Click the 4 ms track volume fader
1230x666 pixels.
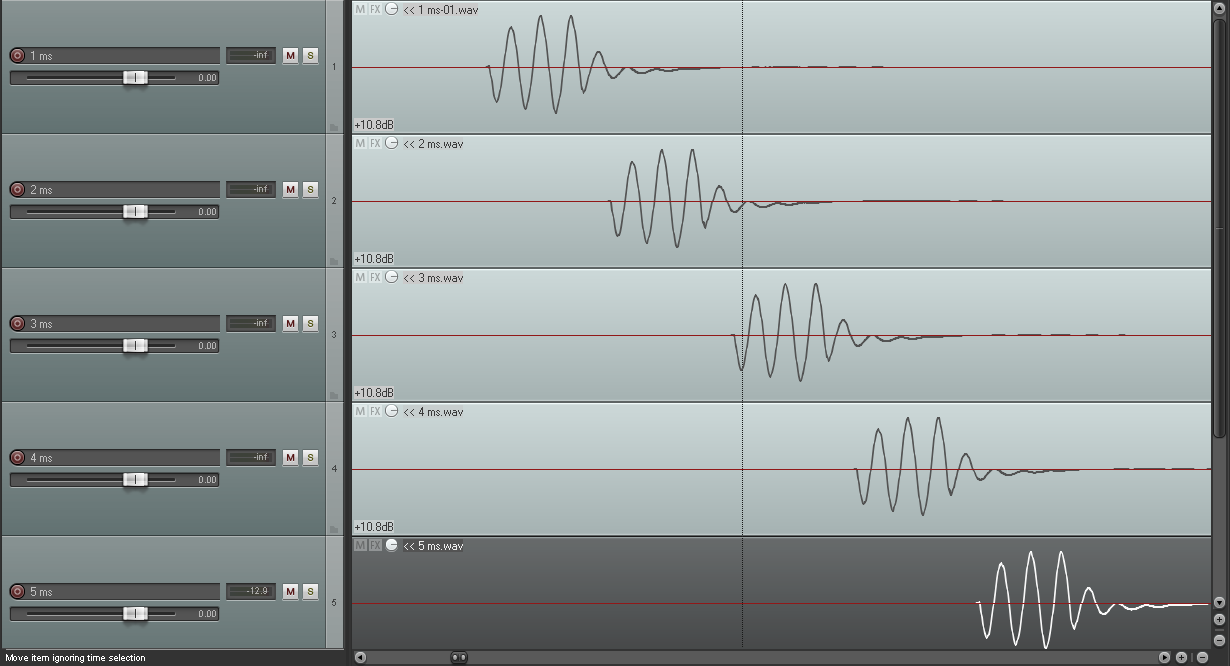(x=135, y=480)
